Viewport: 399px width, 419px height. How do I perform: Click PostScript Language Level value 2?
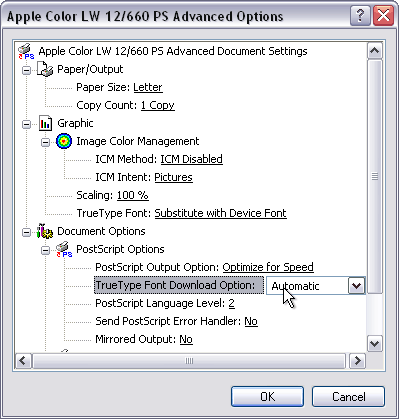[231, 303]
